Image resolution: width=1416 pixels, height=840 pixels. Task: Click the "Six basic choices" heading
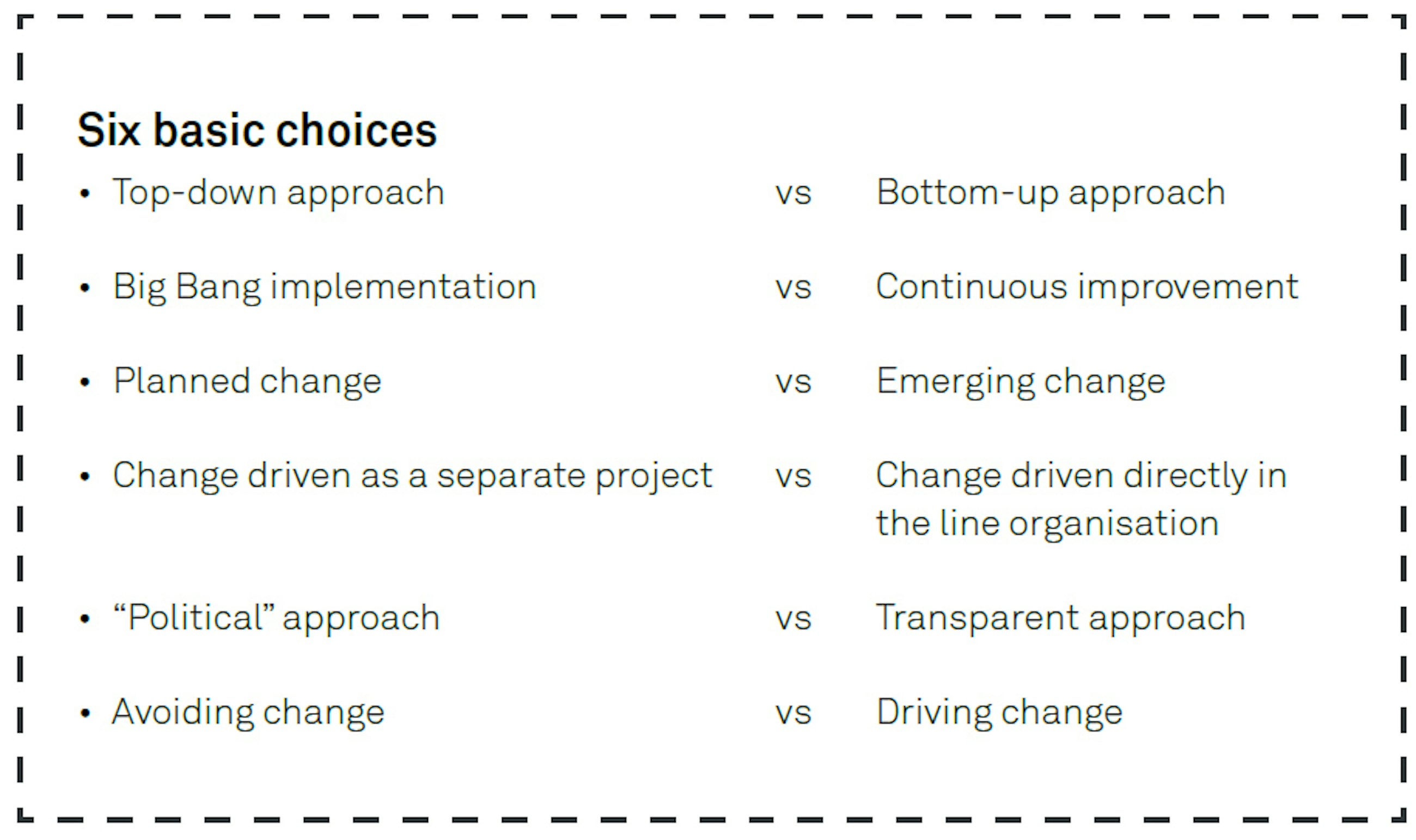pos(257,130)
